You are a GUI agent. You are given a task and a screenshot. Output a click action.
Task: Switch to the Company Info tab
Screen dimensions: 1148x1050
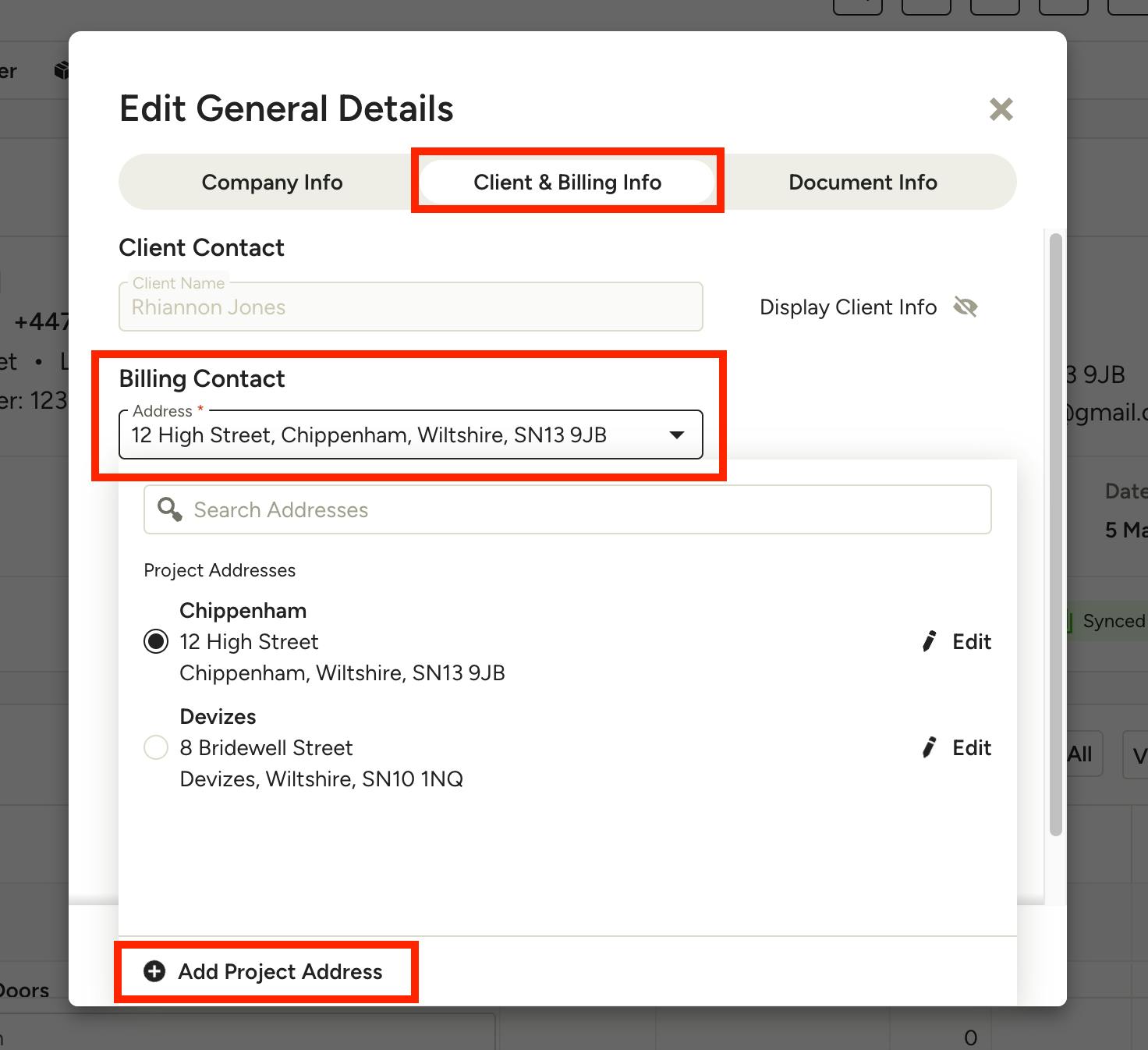pos(272,182)
